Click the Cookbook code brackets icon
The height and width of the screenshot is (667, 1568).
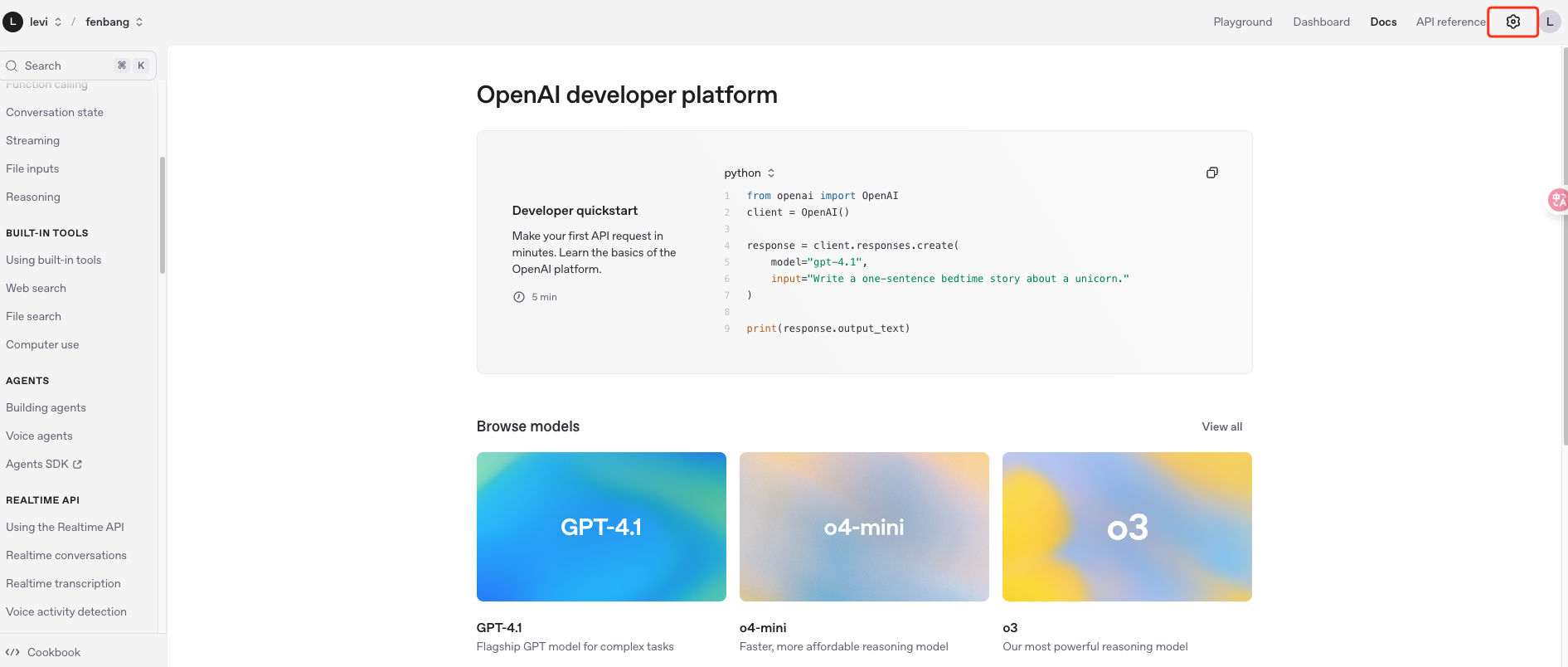coord(12,652)
